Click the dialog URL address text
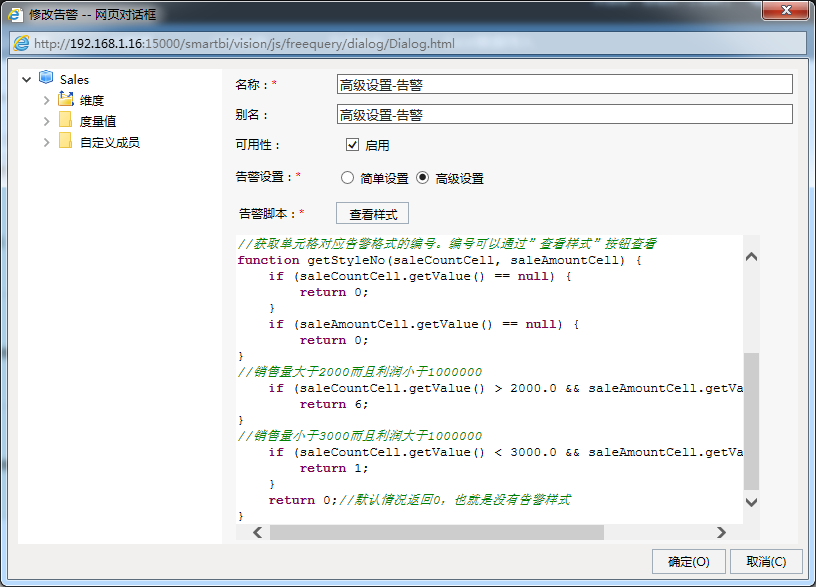816x587 pixels. [x=245, y=44]
